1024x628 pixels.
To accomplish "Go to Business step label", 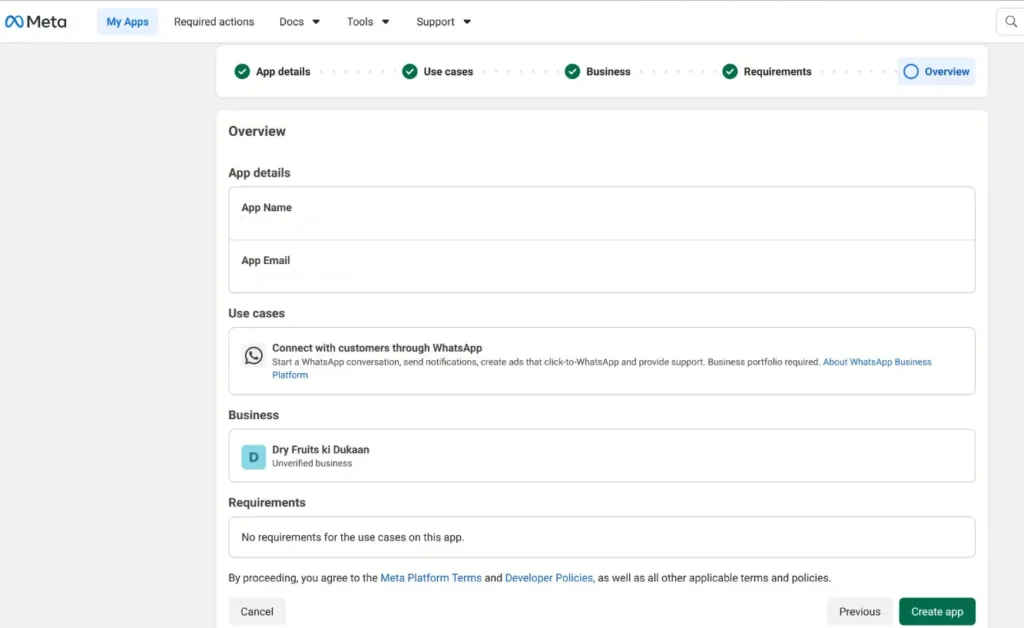I will pyautogui.click(x=608, y=72).
